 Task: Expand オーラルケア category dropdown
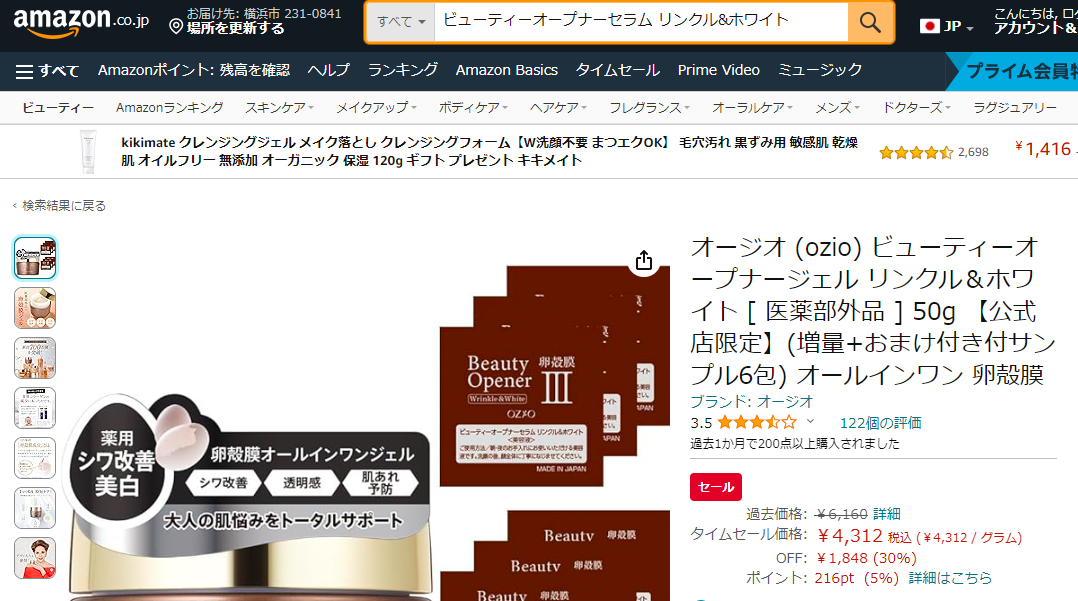point(752,107)
